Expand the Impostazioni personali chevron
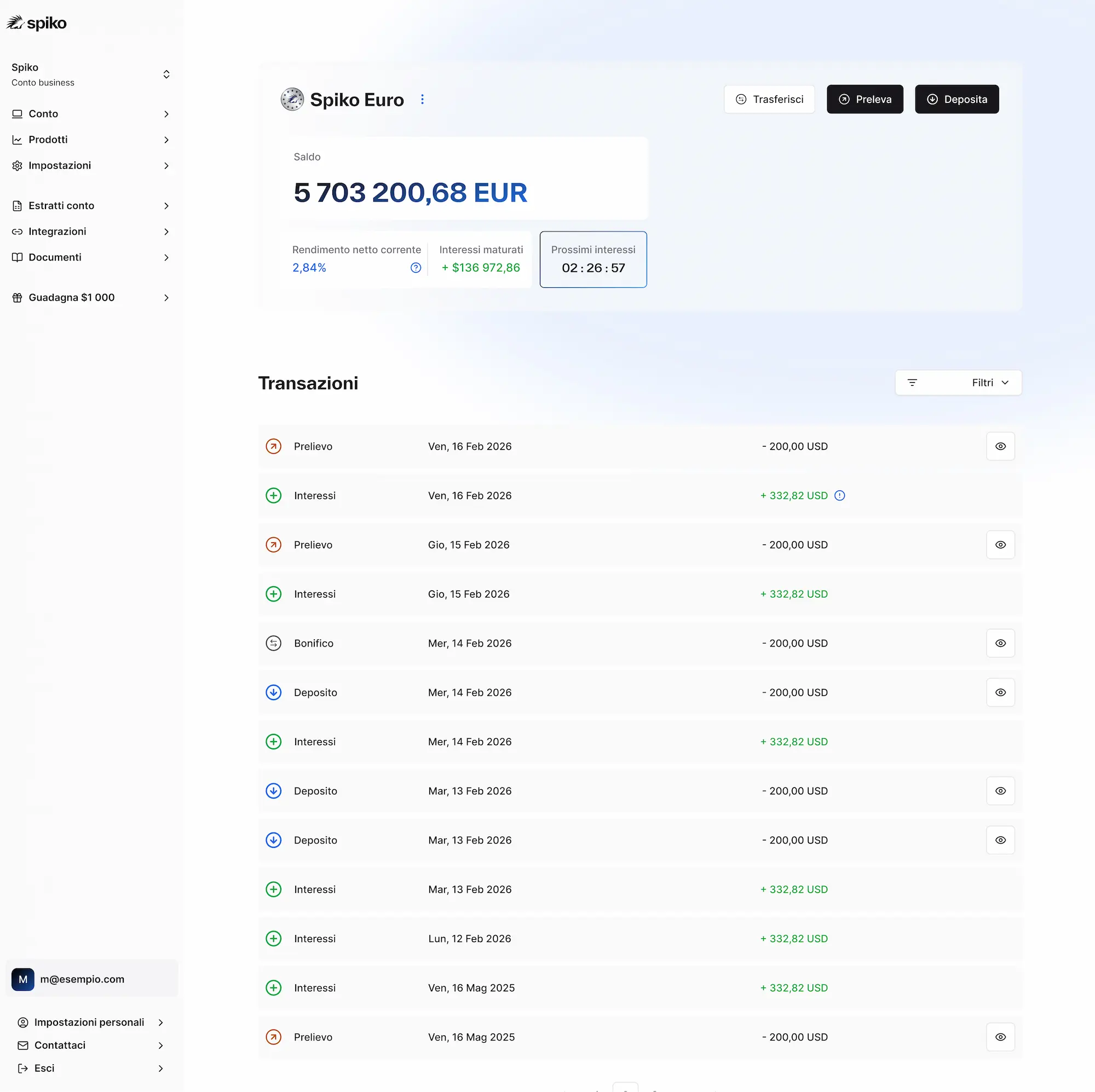 pos(160,1022)
